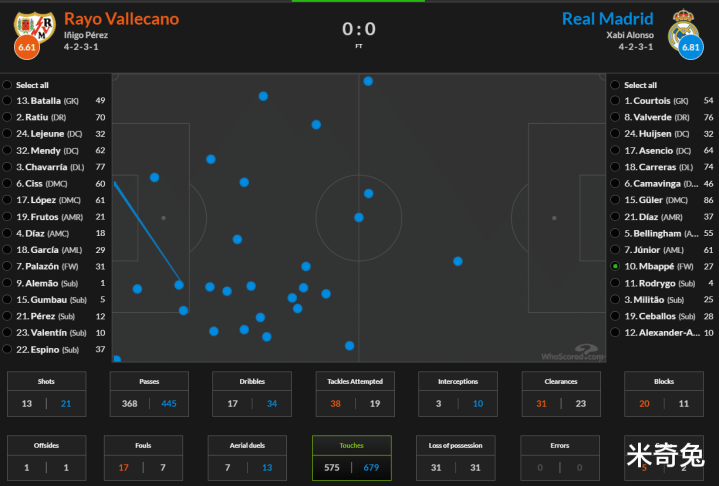Click the blue pass line on the pitch
Screen dimensions: 719x486
point(147,232)
